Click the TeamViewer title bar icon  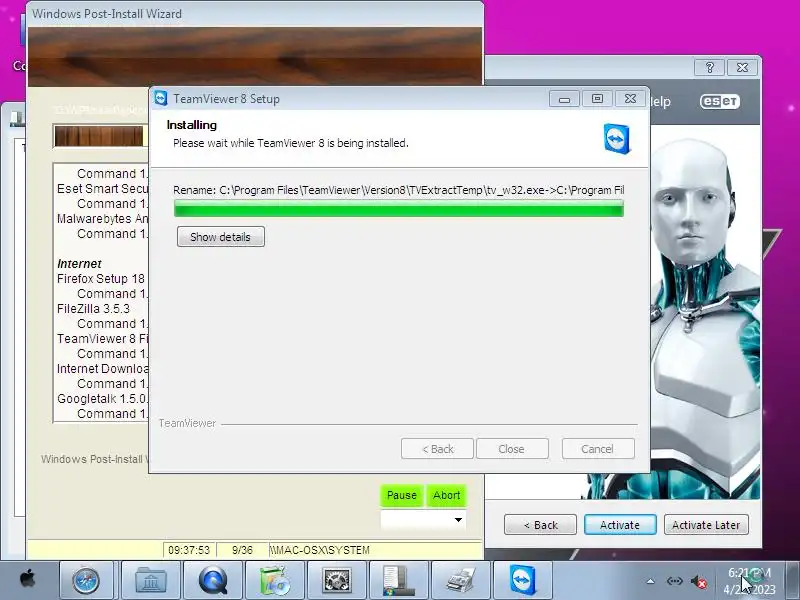point(161,98)
